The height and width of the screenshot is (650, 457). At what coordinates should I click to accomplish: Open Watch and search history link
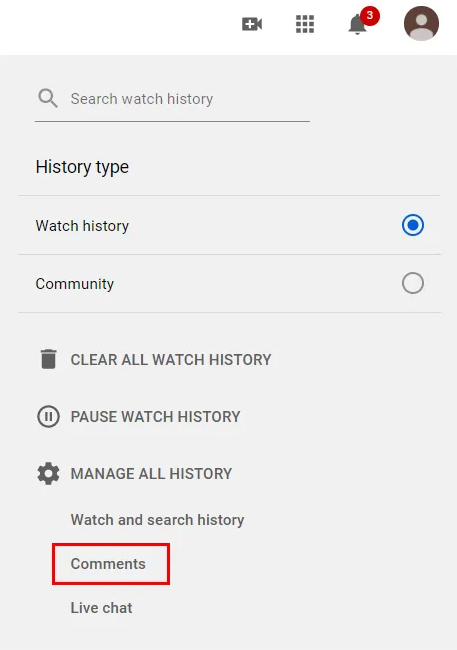coord(158,520)
